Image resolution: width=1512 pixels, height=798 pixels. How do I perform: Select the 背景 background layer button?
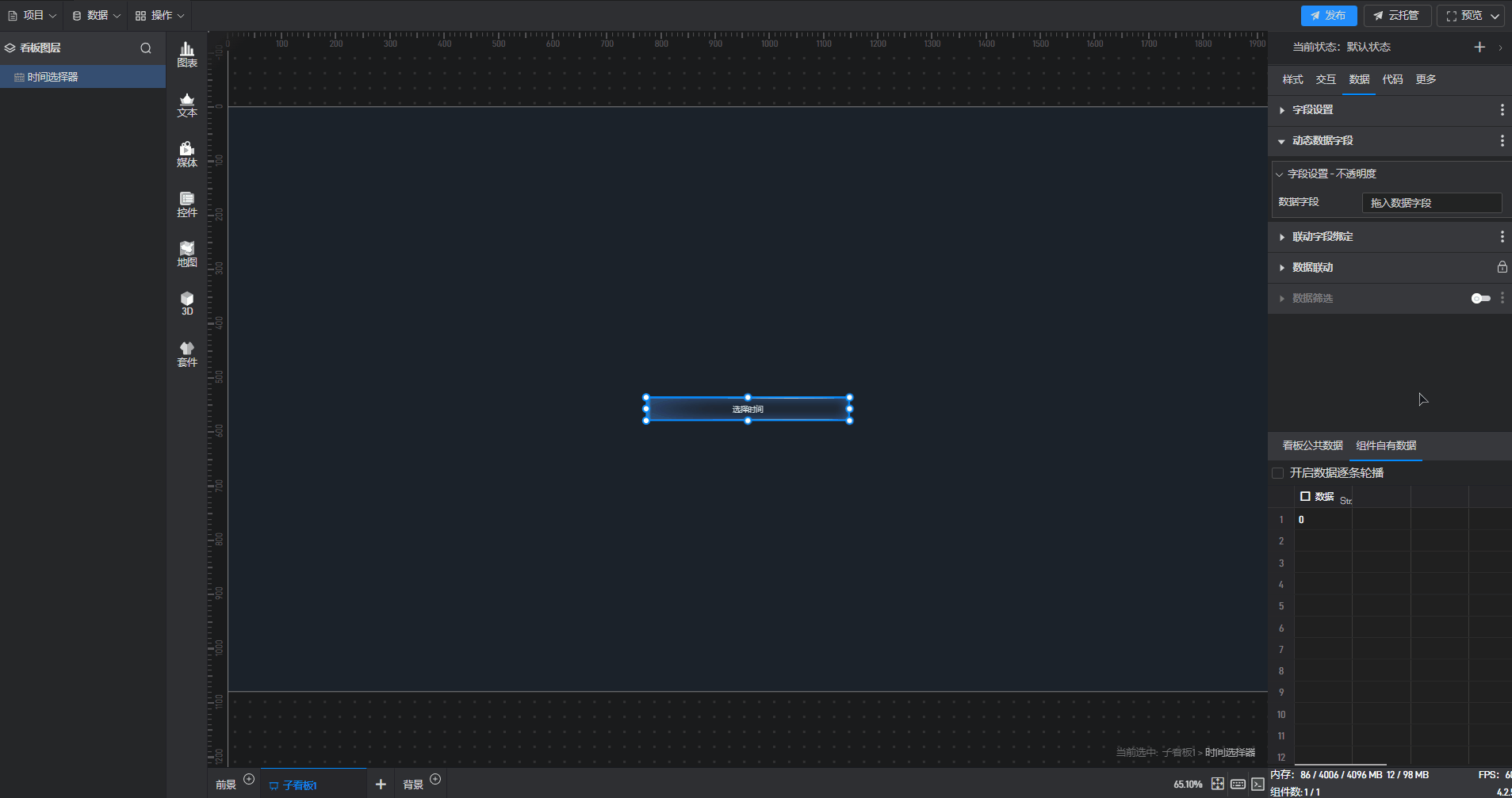click(413, 785)
